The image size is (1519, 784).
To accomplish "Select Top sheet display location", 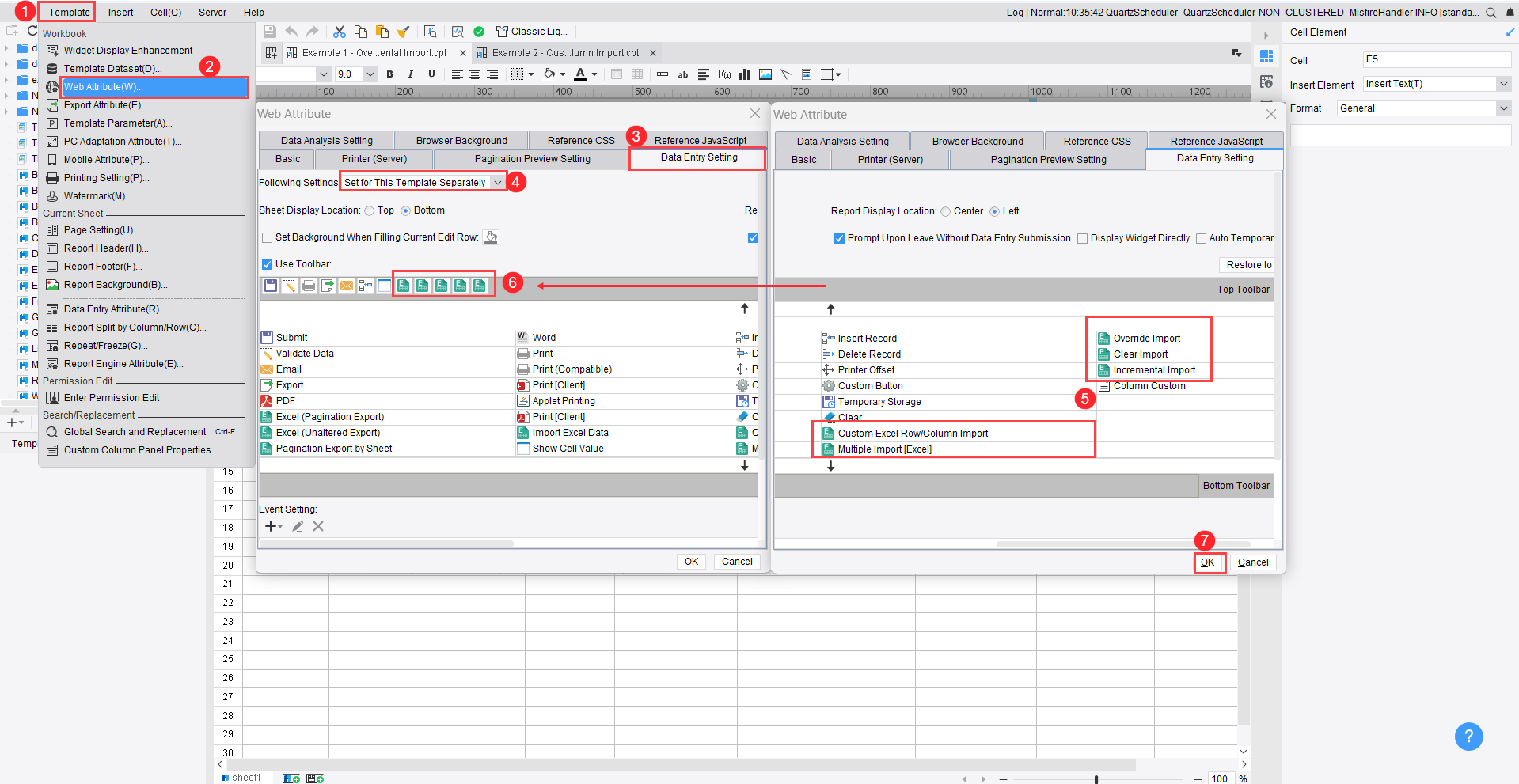I will click(370, 211).
